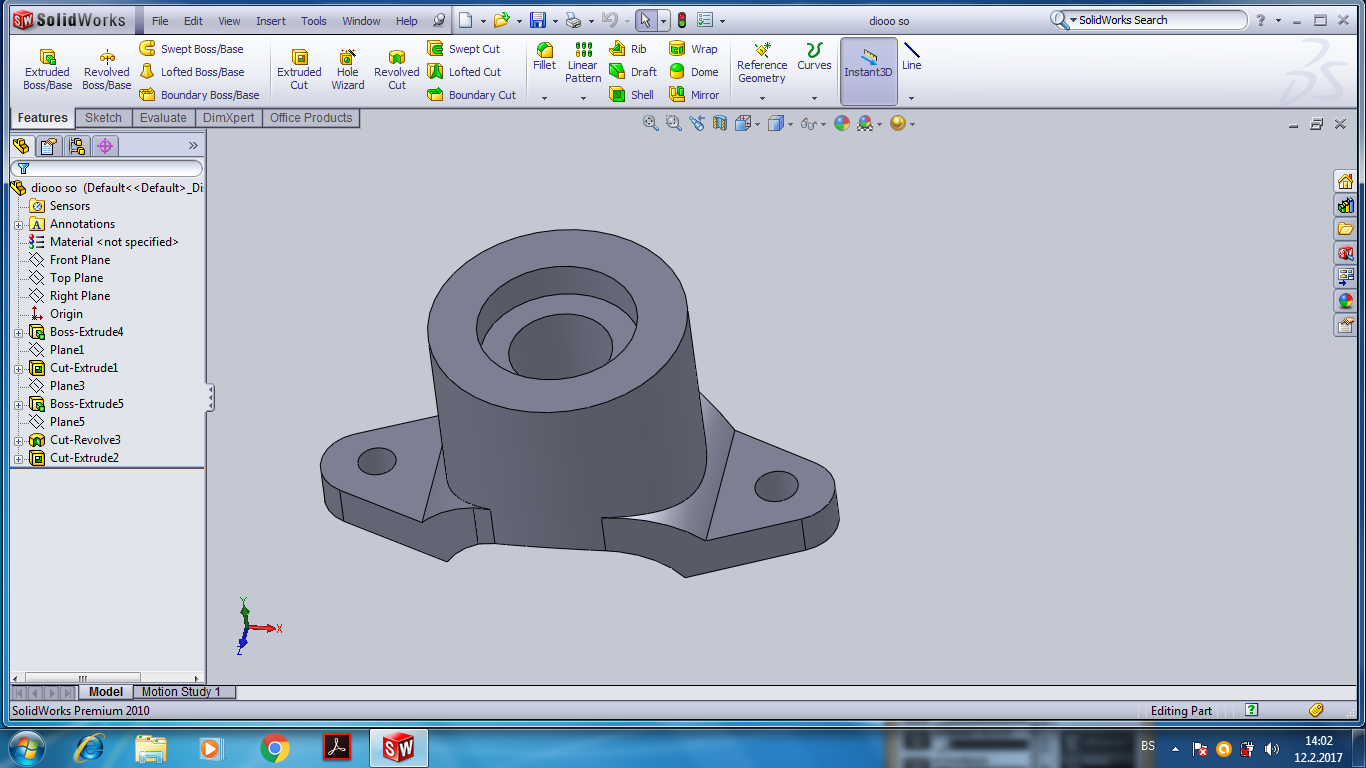Switch to the Motion Study 1 tab
Image resolution: width=1366 pixels, height=768 pixels.
(x=181, y=692)
